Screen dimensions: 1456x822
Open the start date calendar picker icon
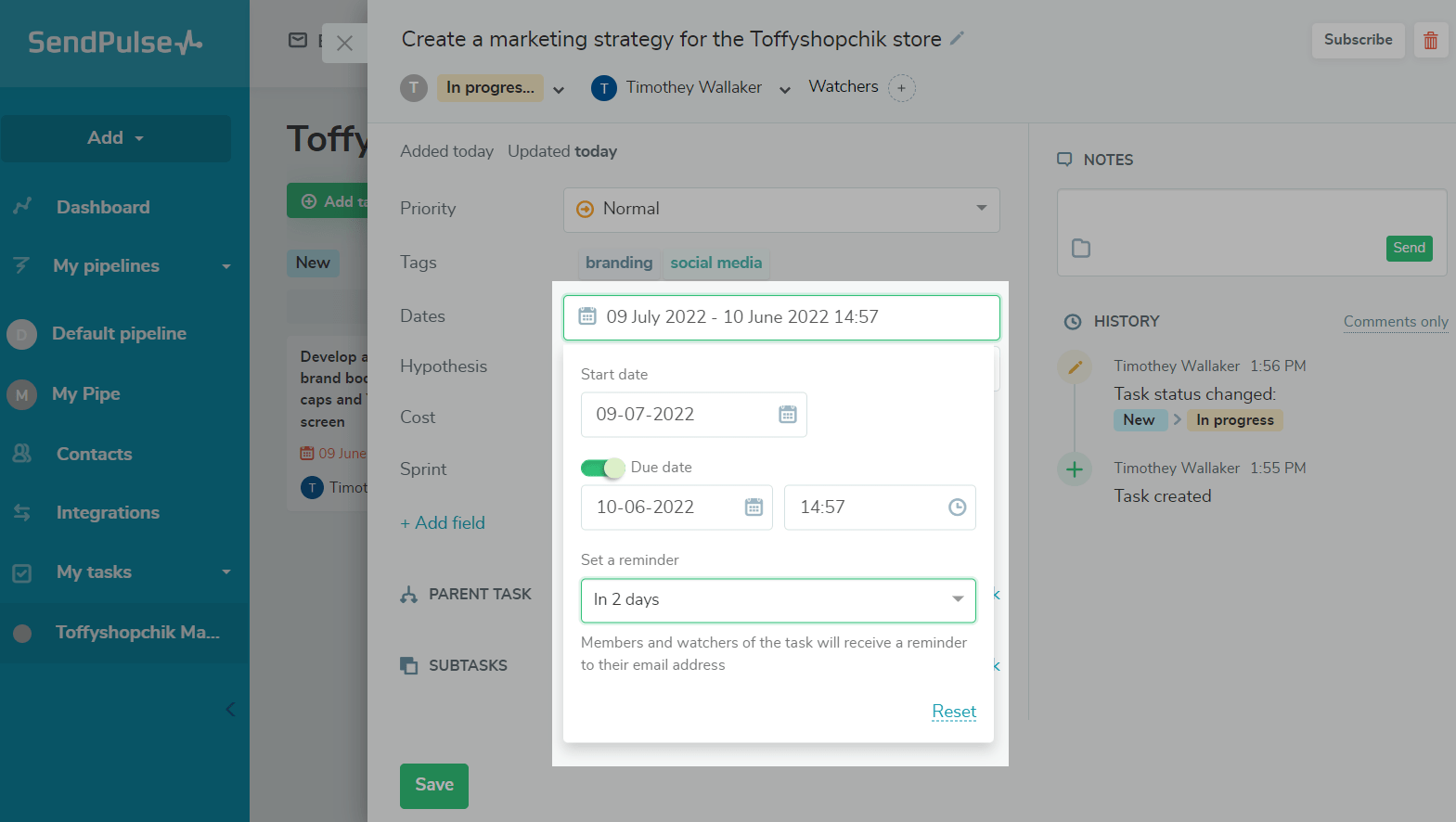coord(787,415)
